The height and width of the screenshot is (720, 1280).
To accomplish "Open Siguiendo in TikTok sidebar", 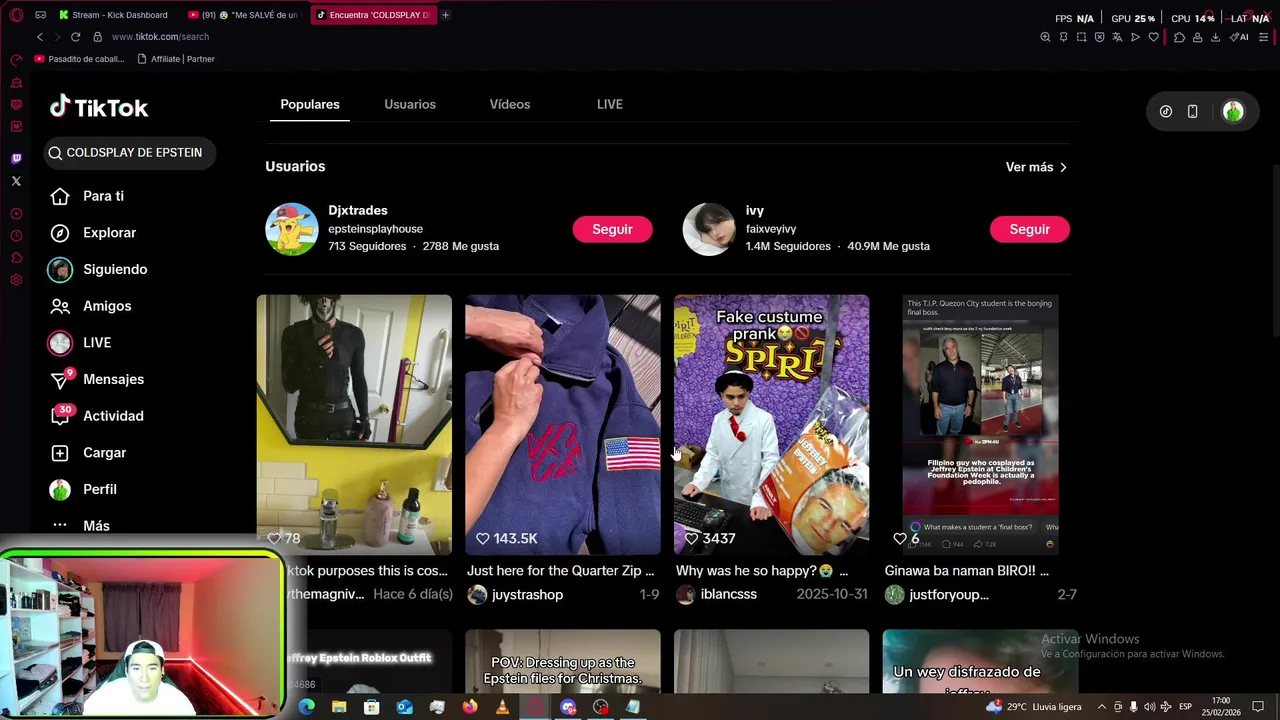I will pyautogui.click(x=98, y=269).
